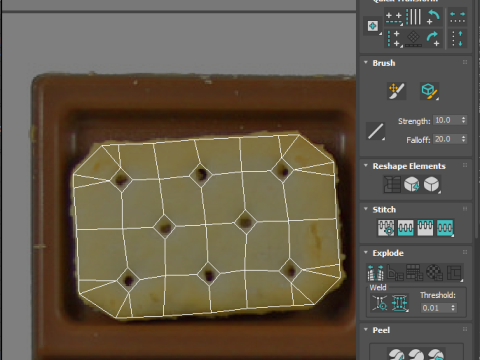Image resolution: width=480 pixels, height=360 pixels.
Task: Click Flatten by Material ID icon
Action: [x=434, y=272]
